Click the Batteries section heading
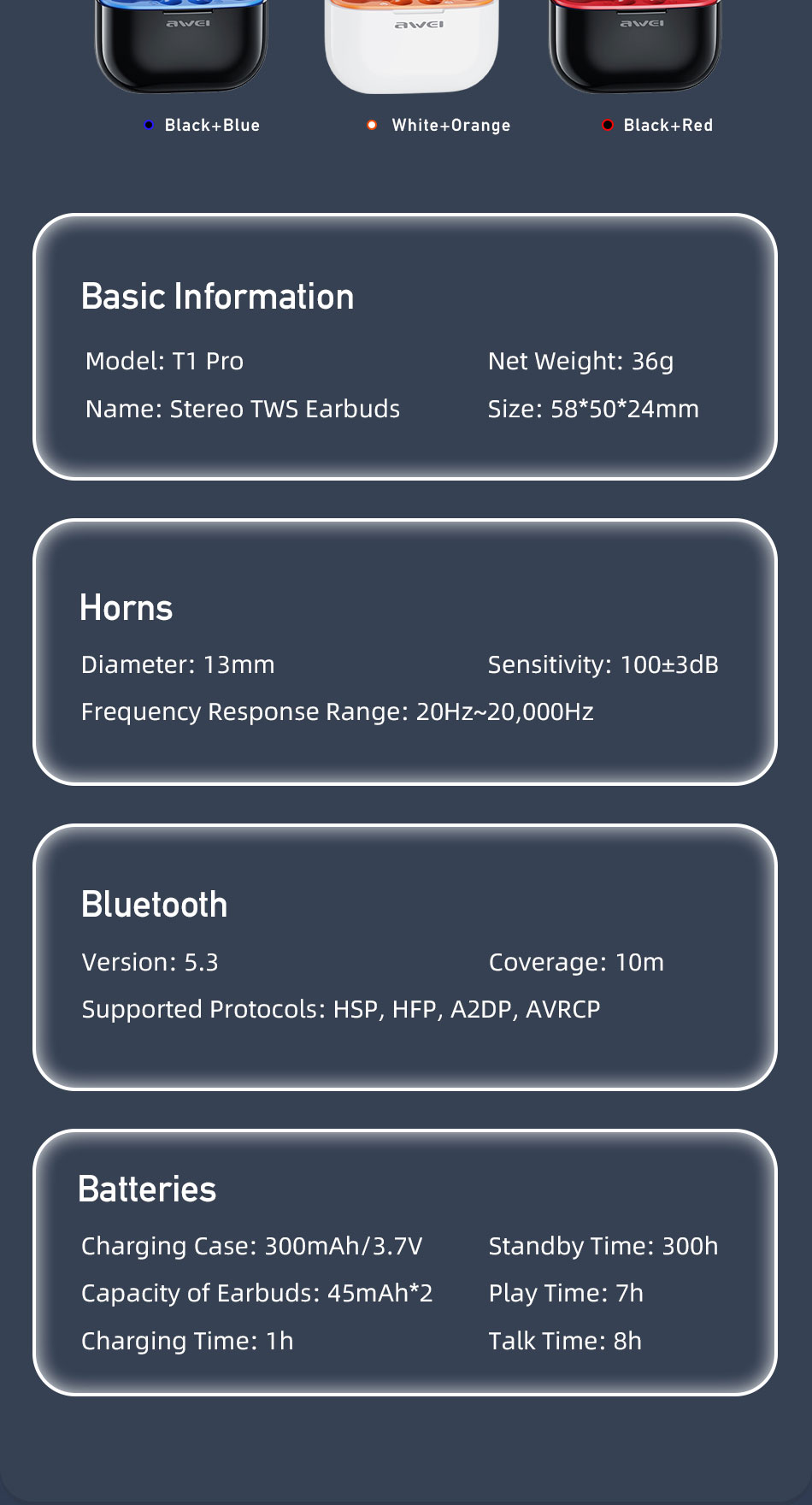This screenshot has height=1505, width=812. (x=147, y=1189)
